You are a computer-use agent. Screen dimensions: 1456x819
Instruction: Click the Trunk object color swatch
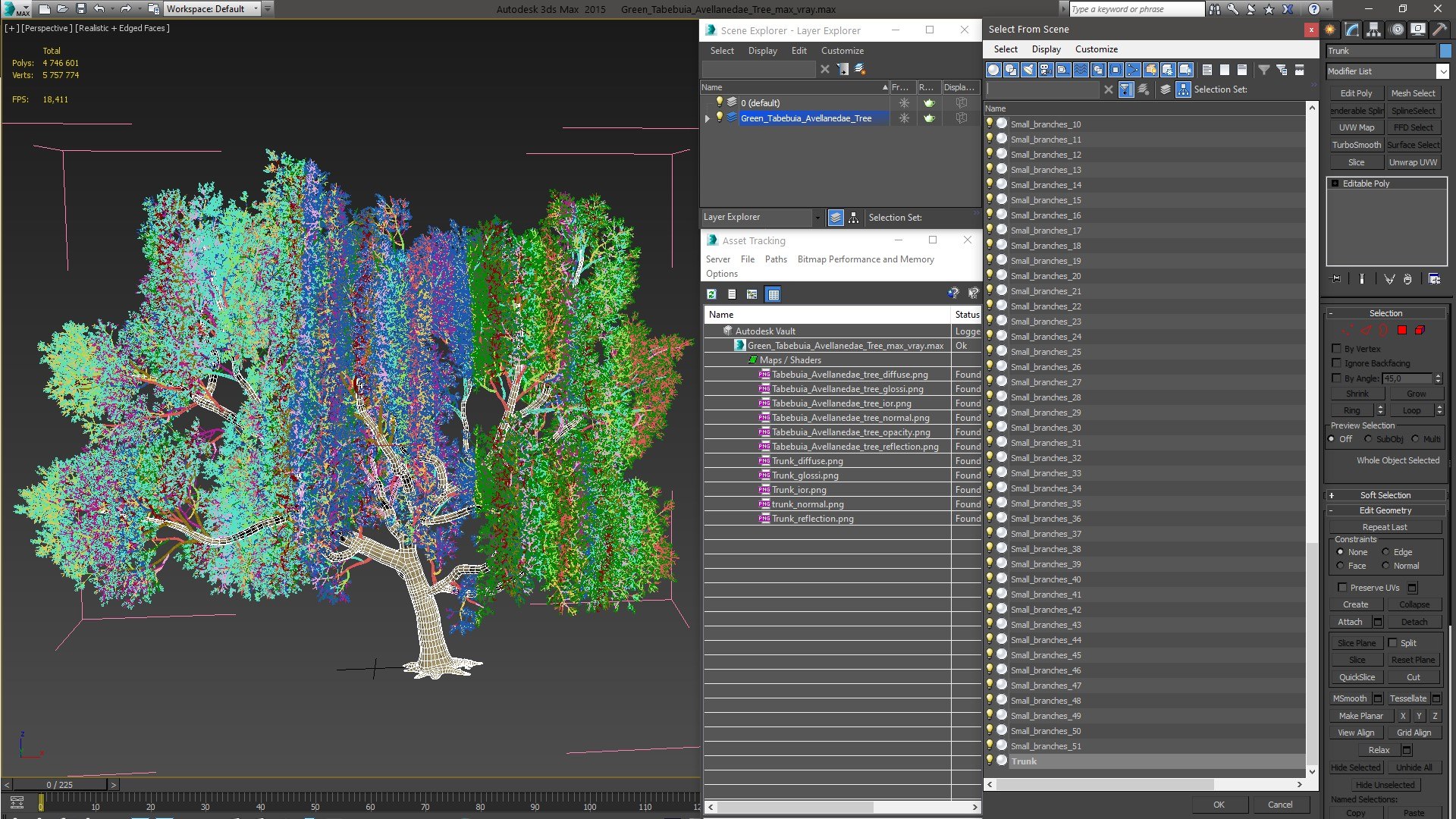(x=1445, y=51)
